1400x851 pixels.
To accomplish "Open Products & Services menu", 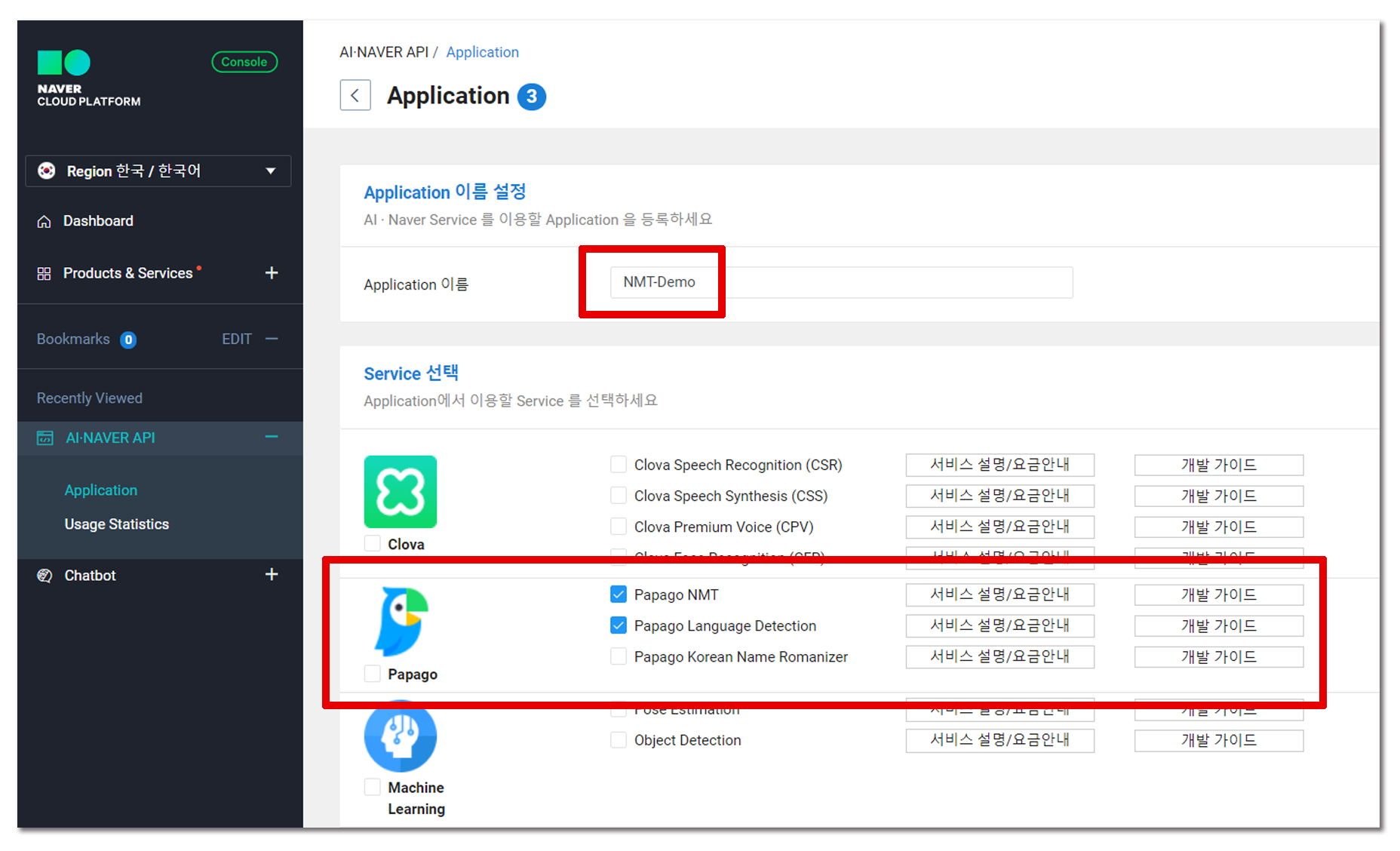I will point(127,273).
